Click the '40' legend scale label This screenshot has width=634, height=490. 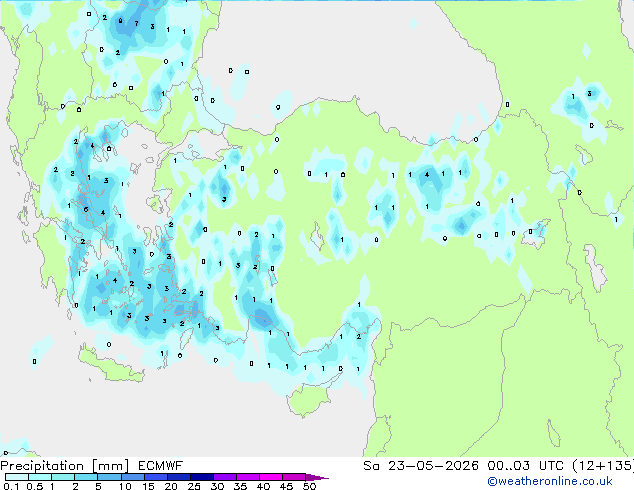263,486
